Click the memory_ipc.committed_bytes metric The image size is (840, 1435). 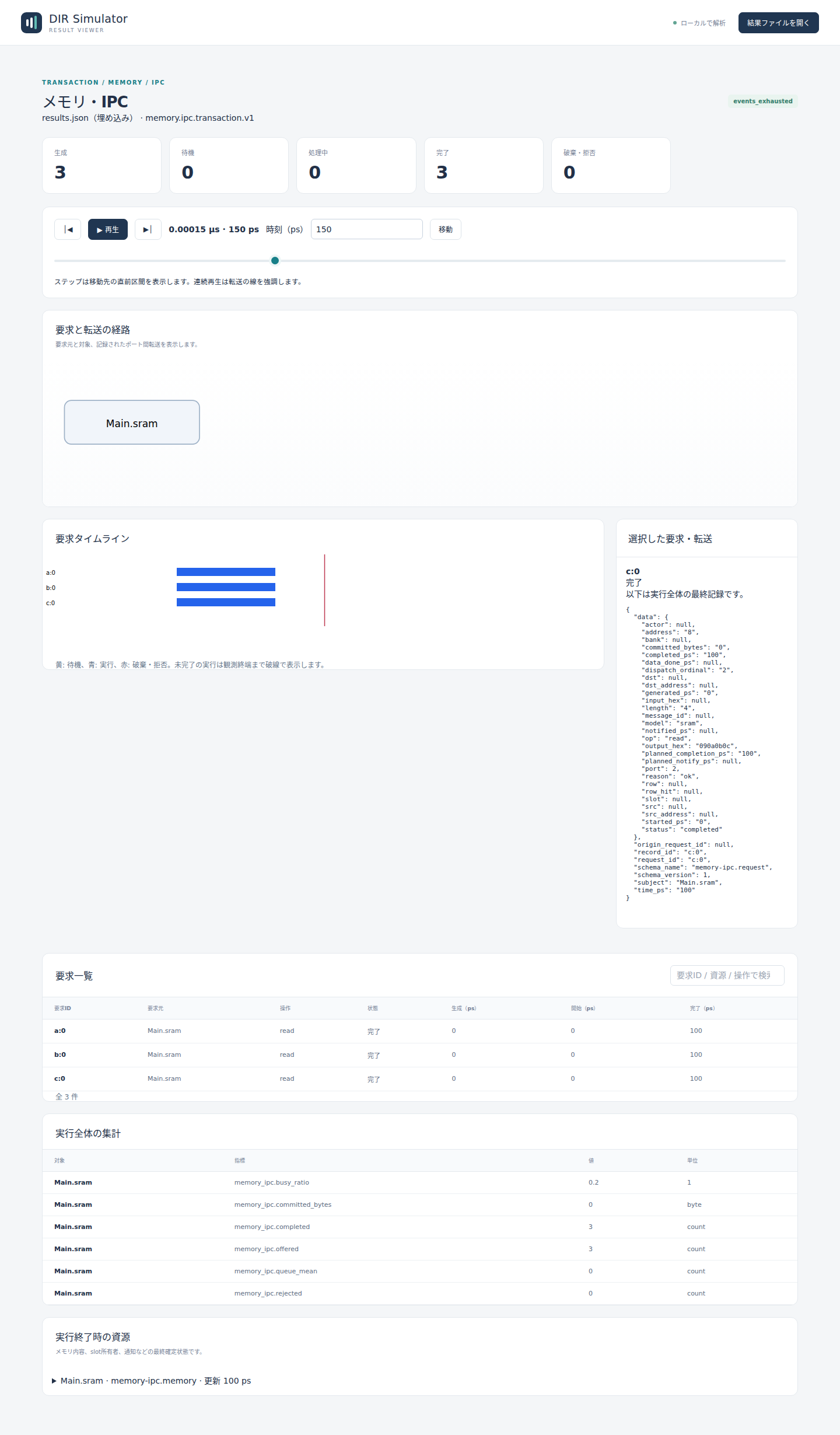tap(283, 1205)
